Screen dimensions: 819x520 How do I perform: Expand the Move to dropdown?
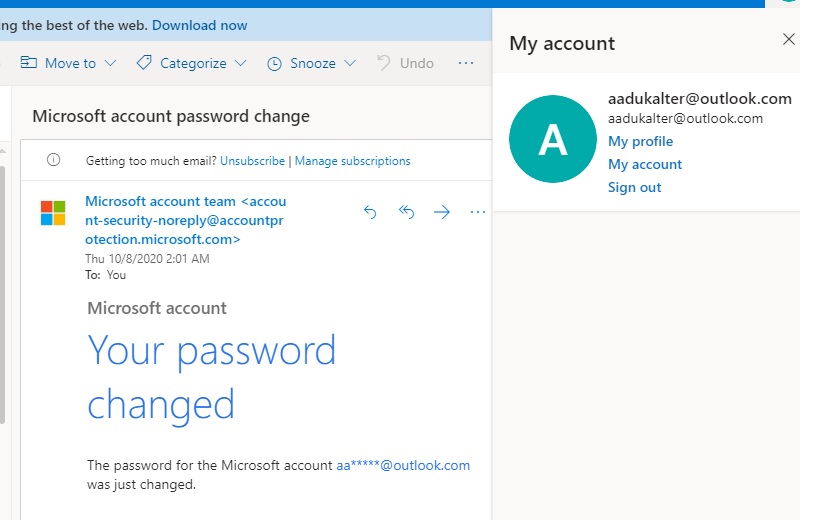[68, 63]
